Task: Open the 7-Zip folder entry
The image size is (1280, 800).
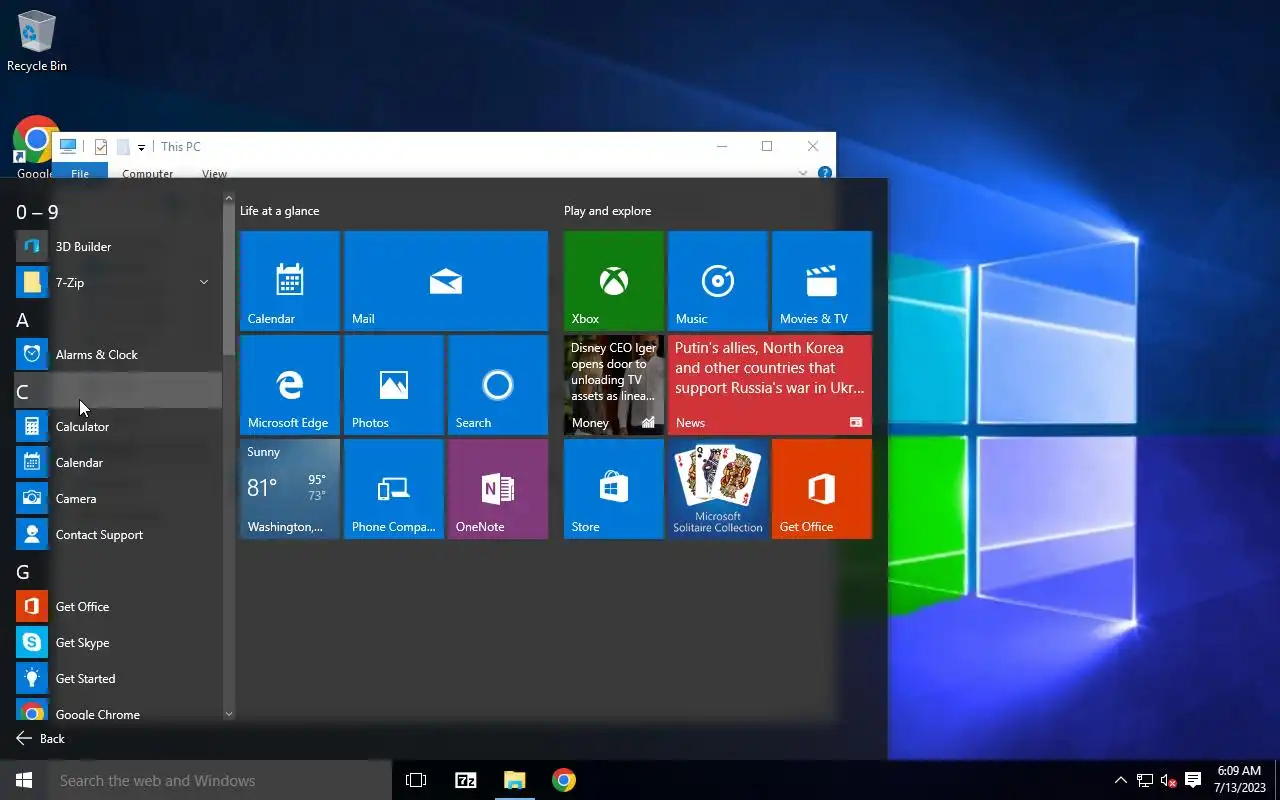Action: [118, 283]
